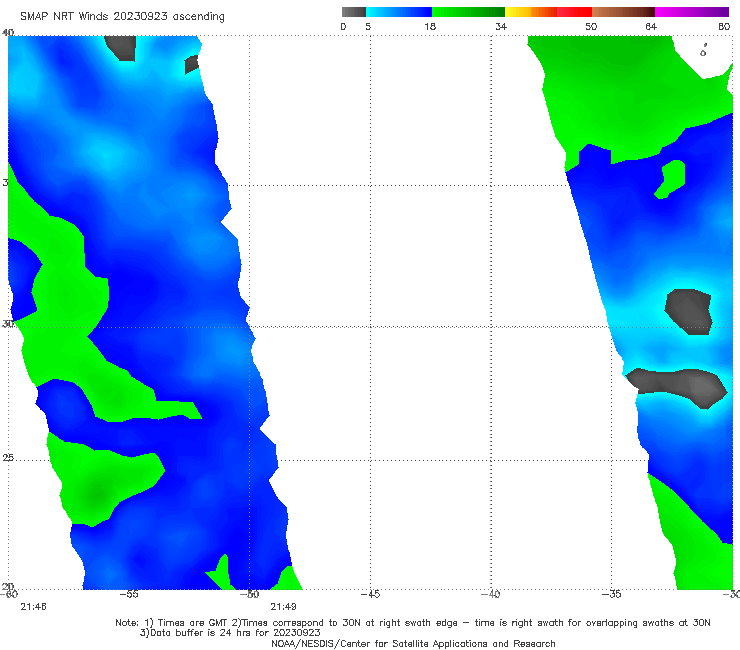Click the latitude label '25'

pyautogui.click(x=8, y=458)
